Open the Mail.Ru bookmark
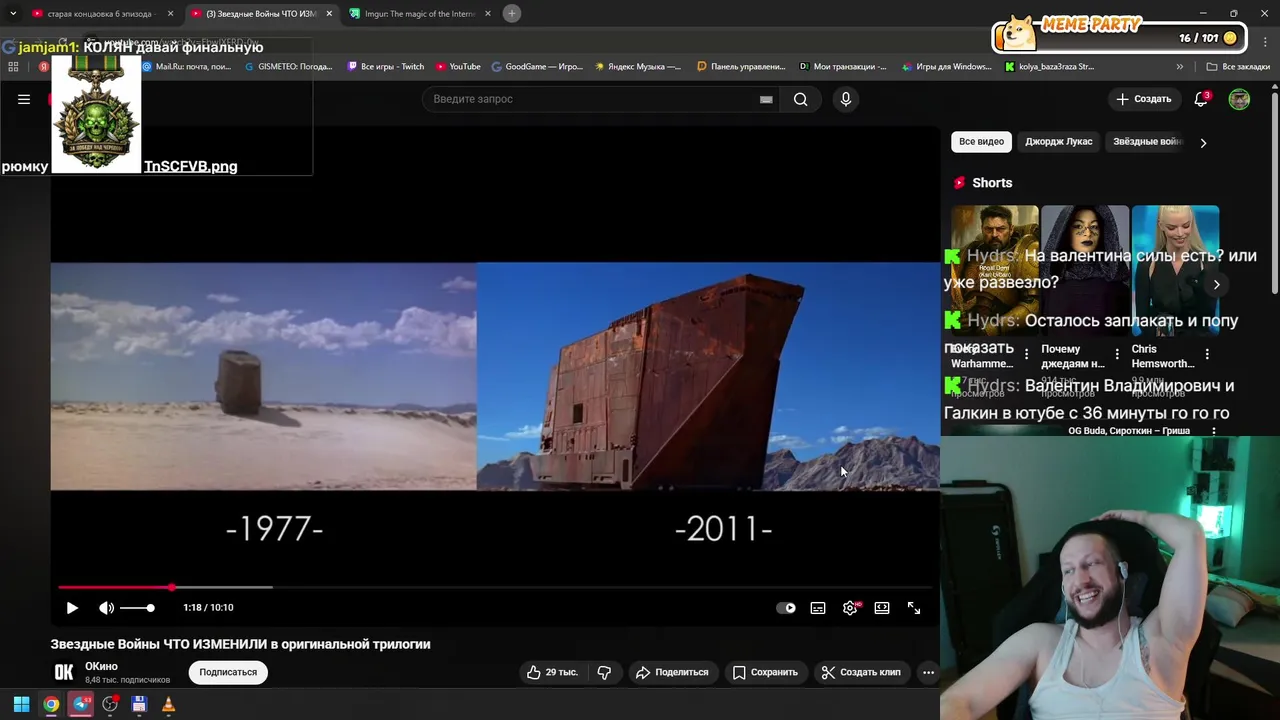The image size is (1280, 720). coord(186,67)
